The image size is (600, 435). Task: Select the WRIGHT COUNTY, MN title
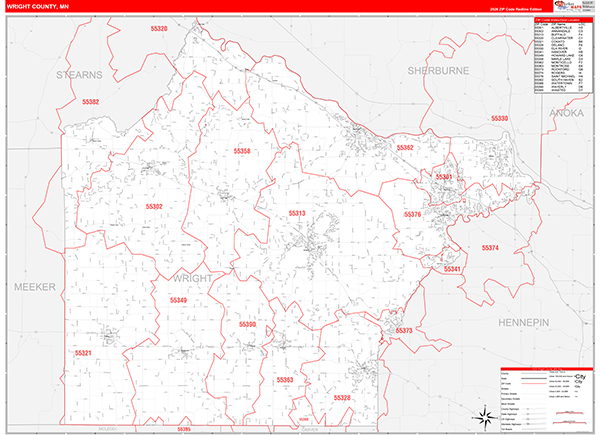click(x=38, y=7)
